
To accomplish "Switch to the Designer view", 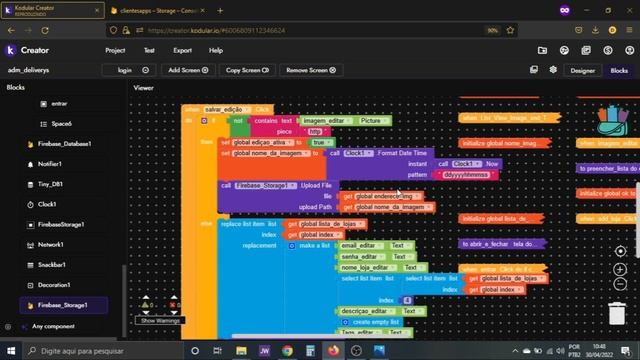I will click(x=582, y=71).
